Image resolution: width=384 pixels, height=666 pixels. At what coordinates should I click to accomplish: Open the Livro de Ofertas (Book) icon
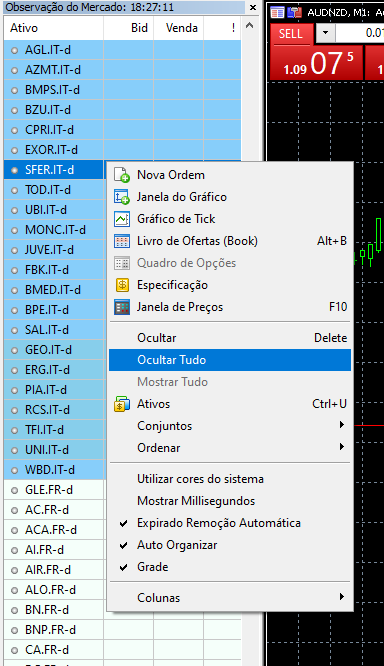122,241
